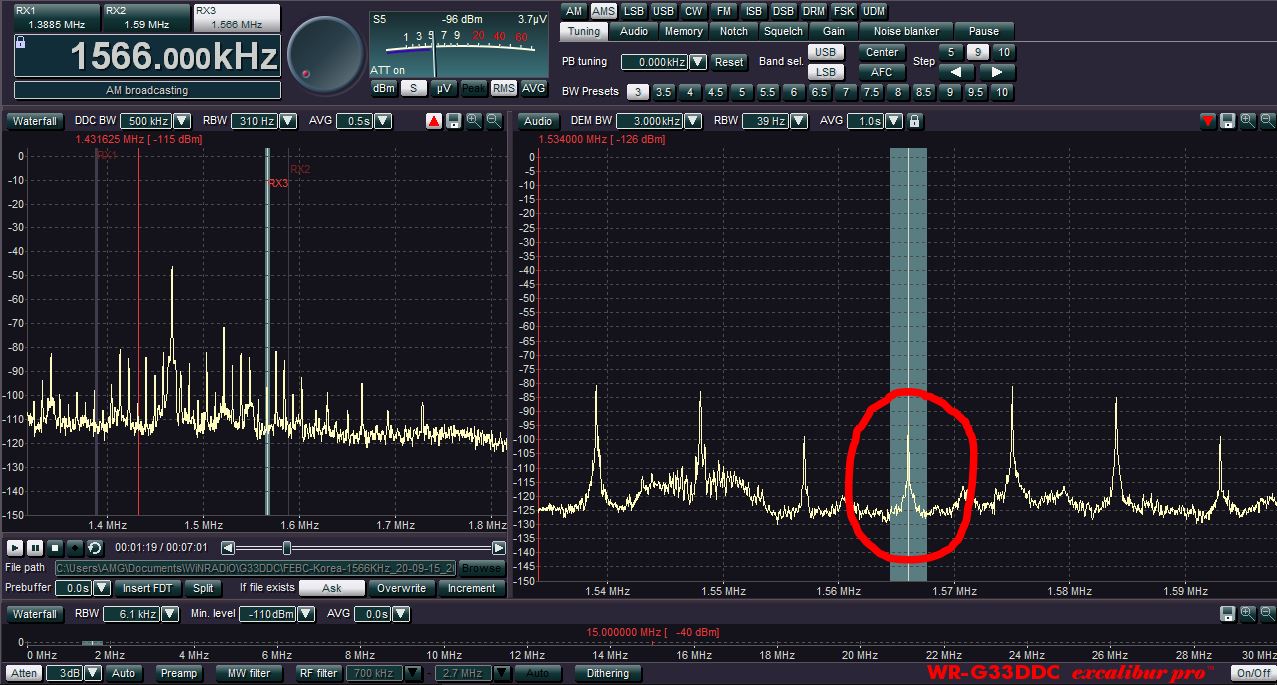The width and height of the screenshot is (1277, 685).
Task: Click the Browse button for file path
Action: click(x=481, y=568)
